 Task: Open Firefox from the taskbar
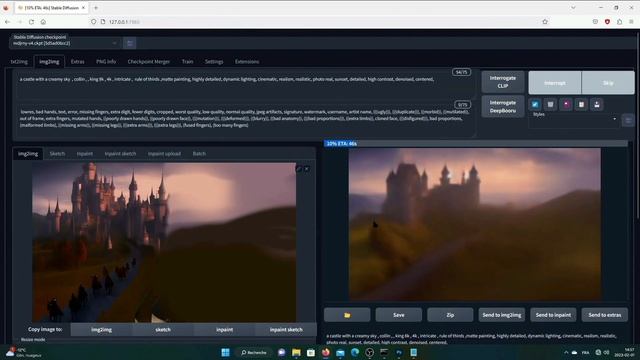coord(326,352)
